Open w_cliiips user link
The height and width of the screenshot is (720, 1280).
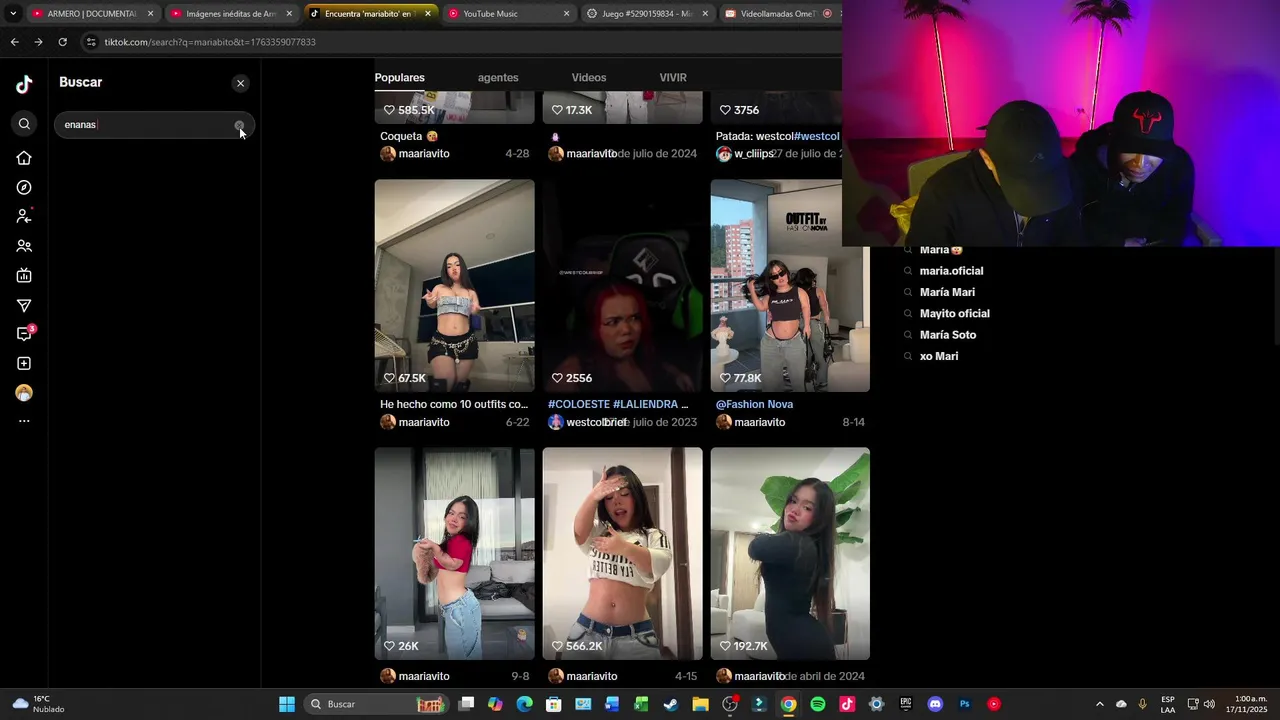coord(754,154)
